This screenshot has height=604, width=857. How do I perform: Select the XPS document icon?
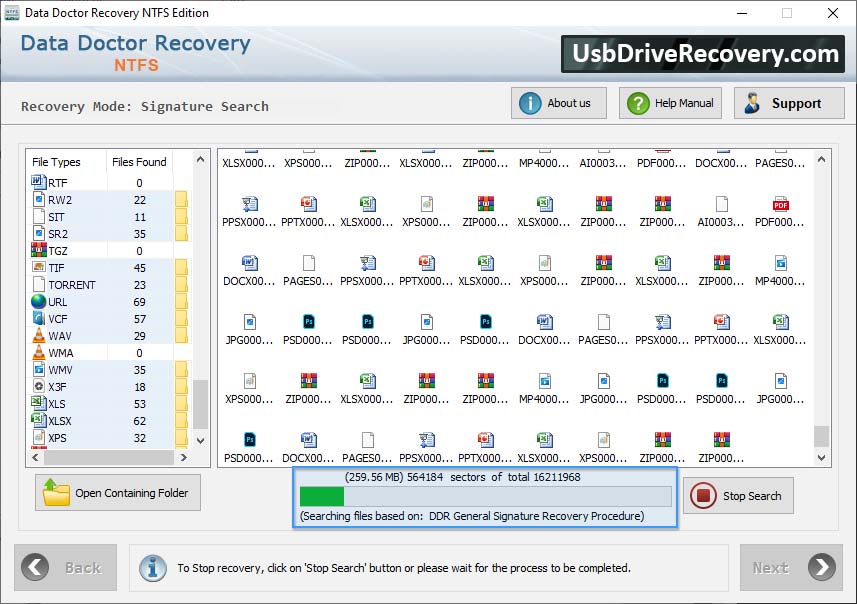[x=39, y=437]
